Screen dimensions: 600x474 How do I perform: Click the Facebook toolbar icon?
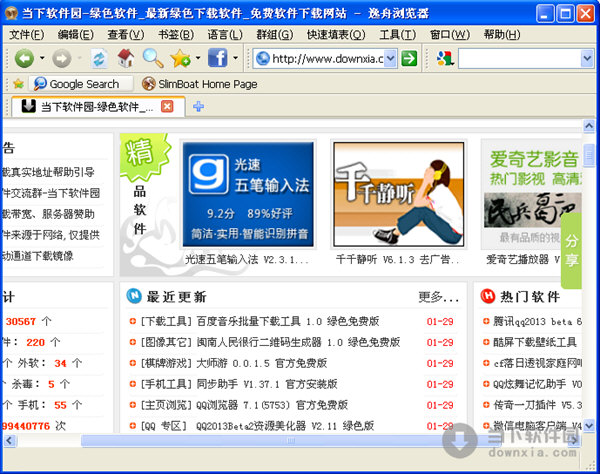[x=217, y=58]
